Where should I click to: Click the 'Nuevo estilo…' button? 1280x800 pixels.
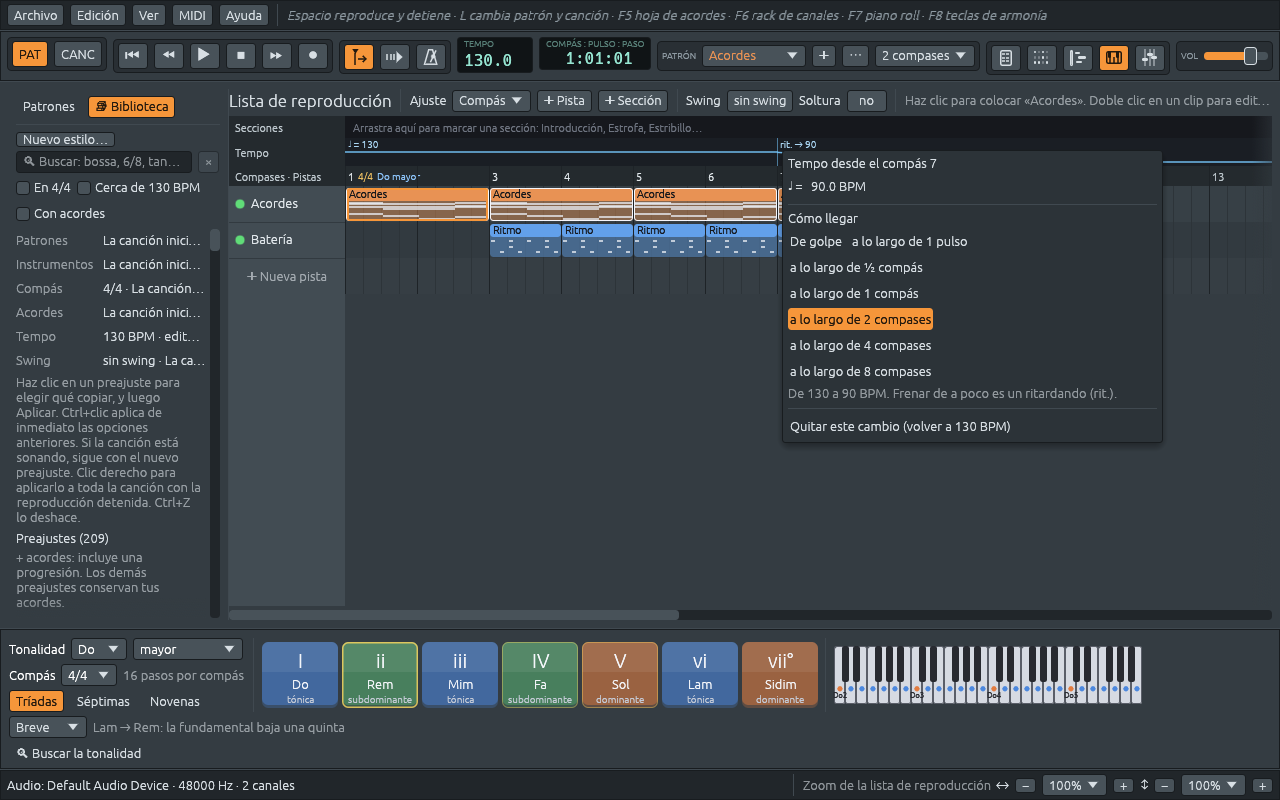coord(65,140)
